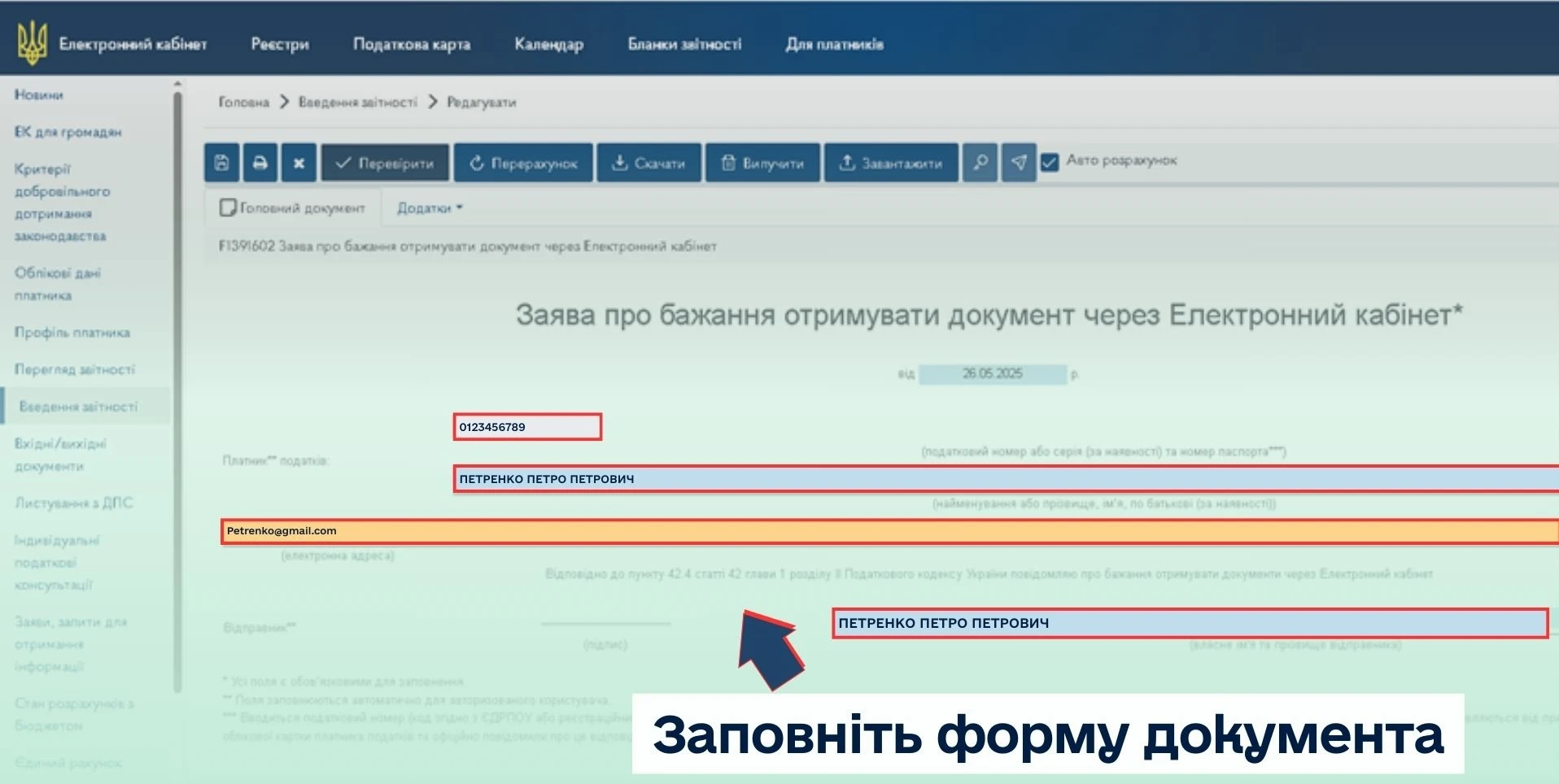Click the Завантажити upload button
Viewport: 1559px width, 784px height.
click(891, 163)
